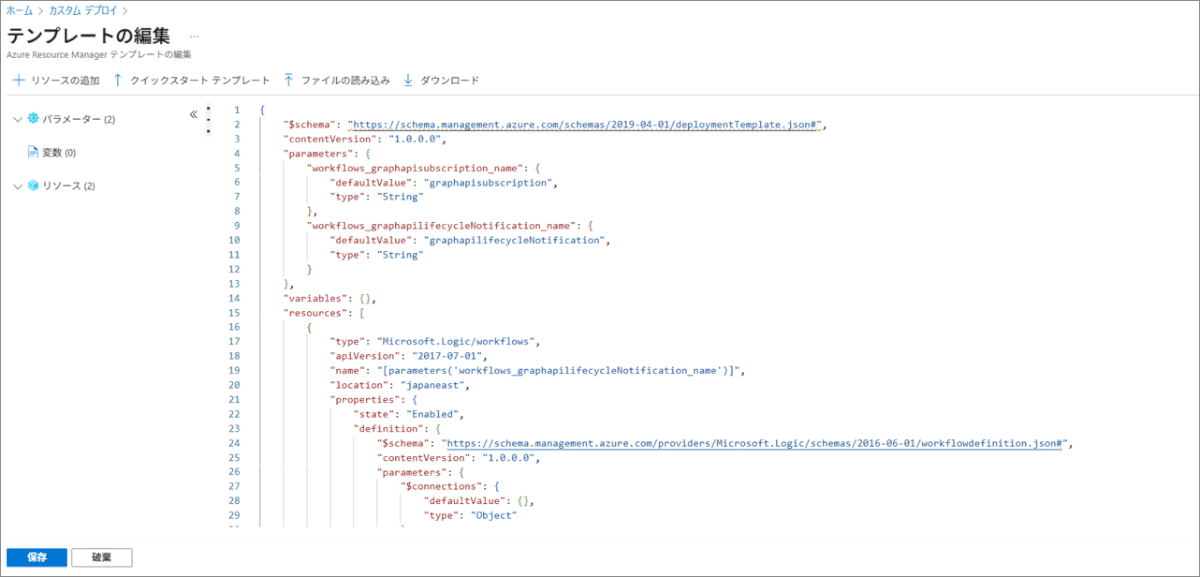
Task: Click line number 1 in editor gutter
Action: pos(236,110)
